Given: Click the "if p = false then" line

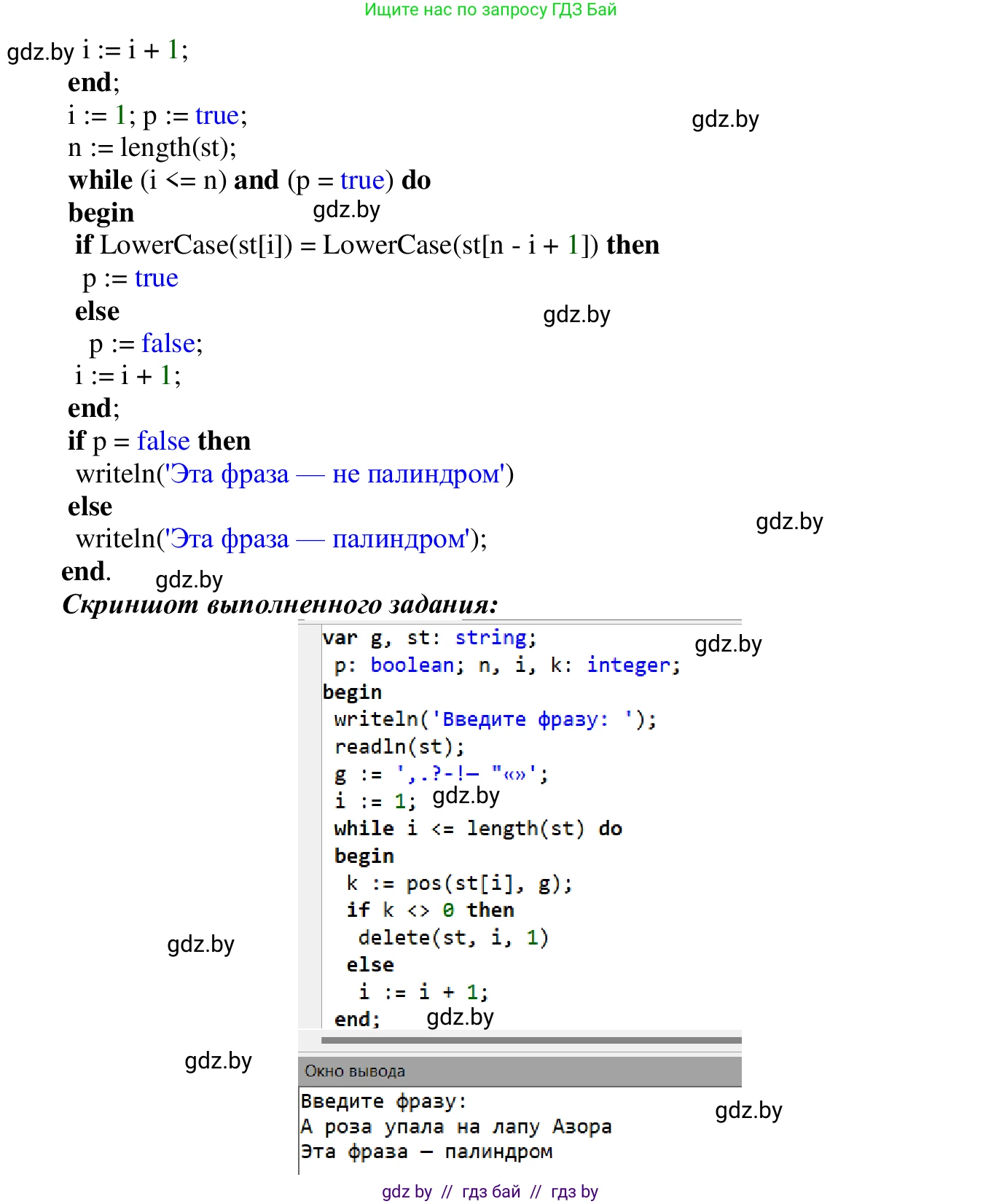Looking at the screenshot, I should point(159,441).
